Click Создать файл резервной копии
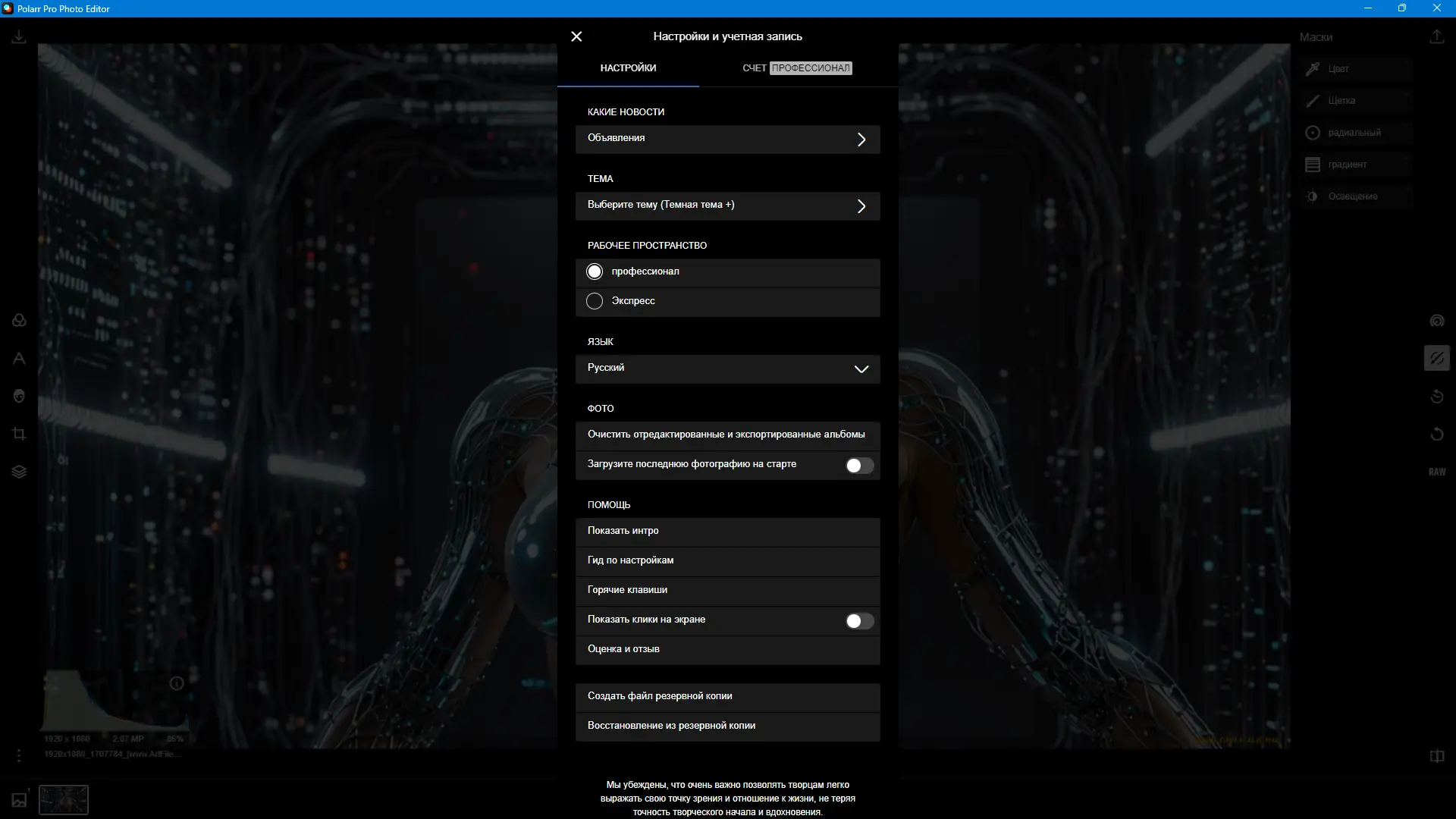 727,696
